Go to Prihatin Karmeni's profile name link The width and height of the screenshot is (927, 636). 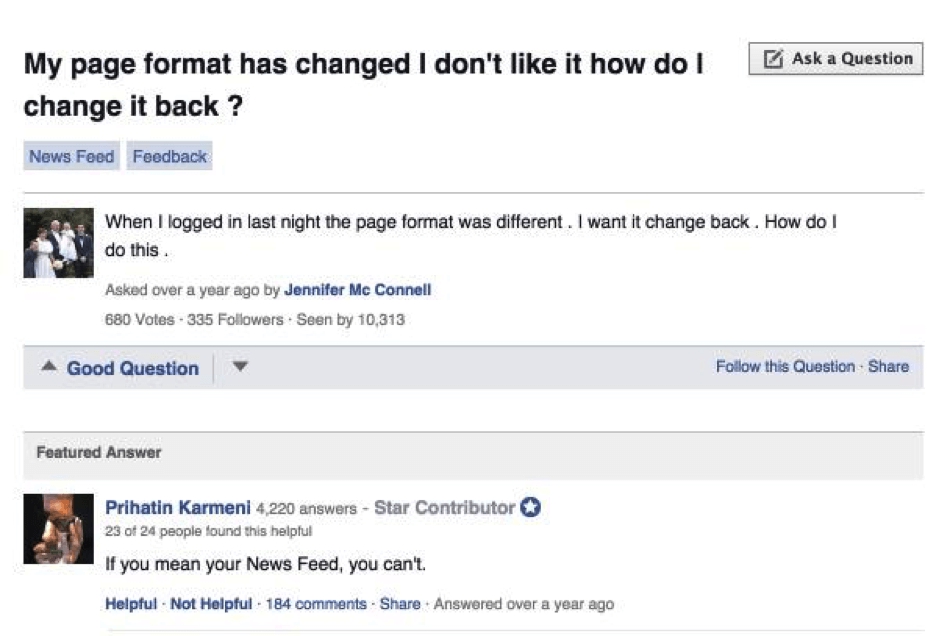pyautogui.click(x=178, y=507)
